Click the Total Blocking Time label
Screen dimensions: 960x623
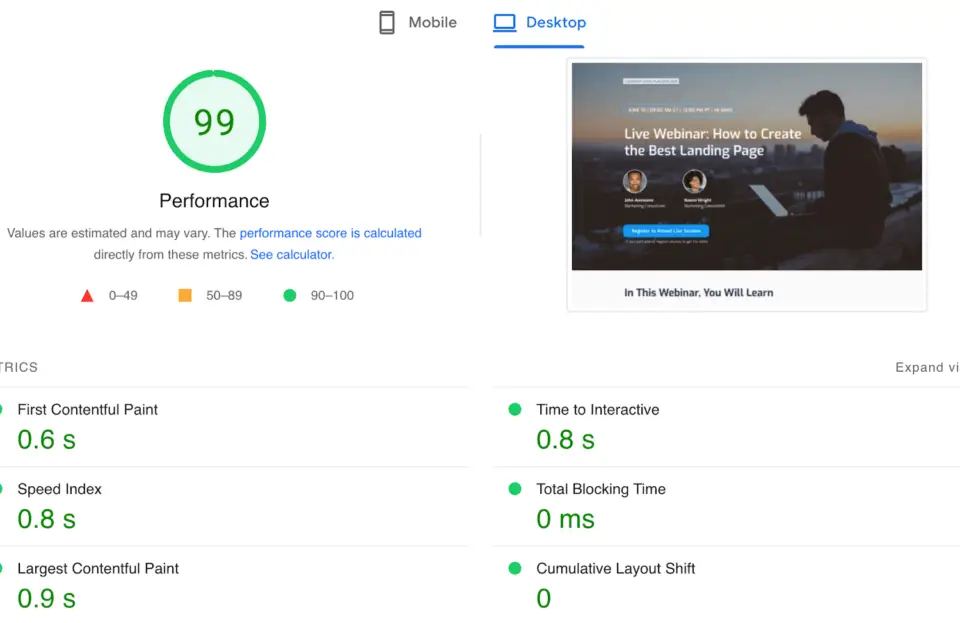601,489
